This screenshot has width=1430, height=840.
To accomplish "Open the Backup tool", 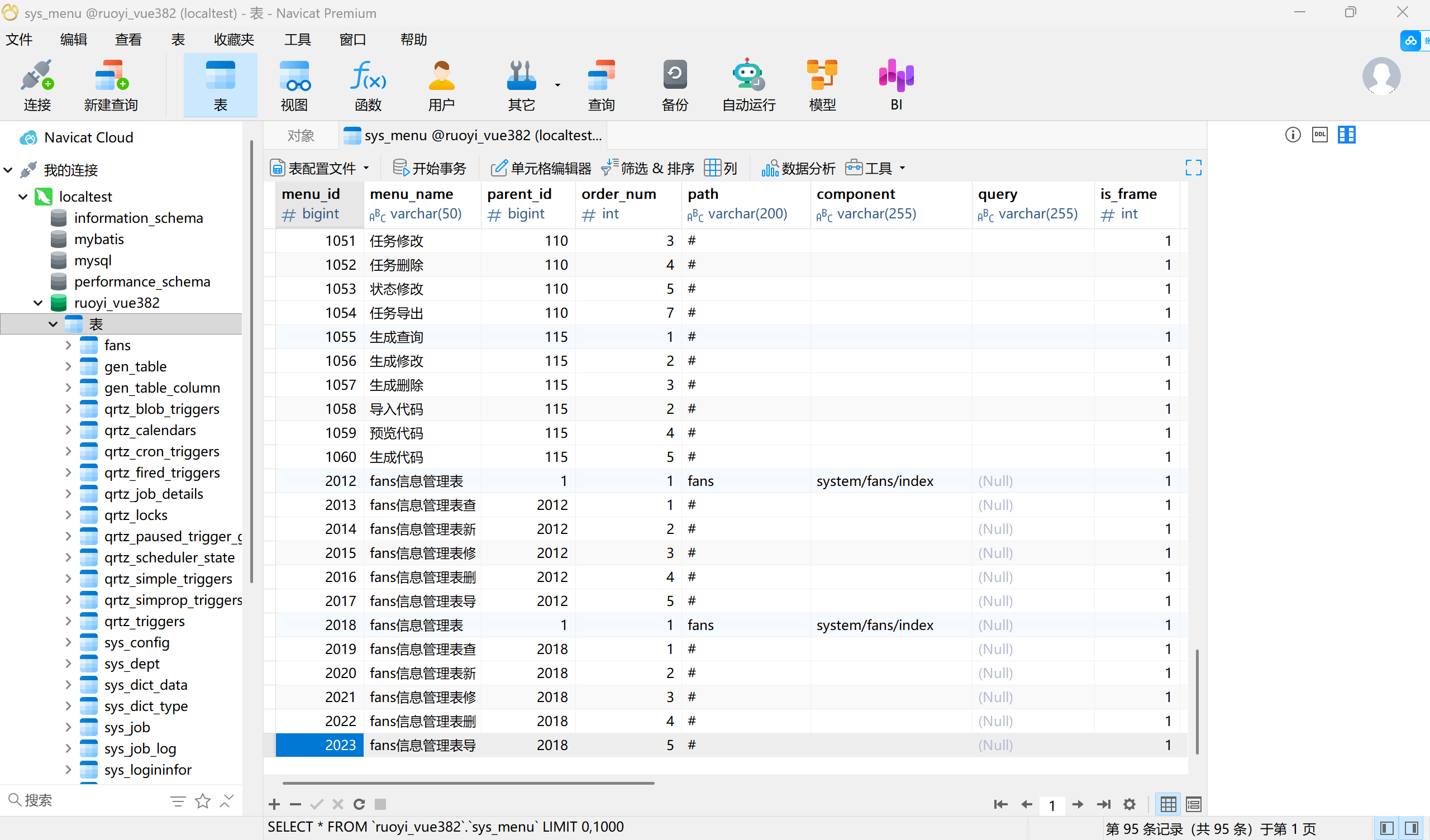I will [674, 84].
